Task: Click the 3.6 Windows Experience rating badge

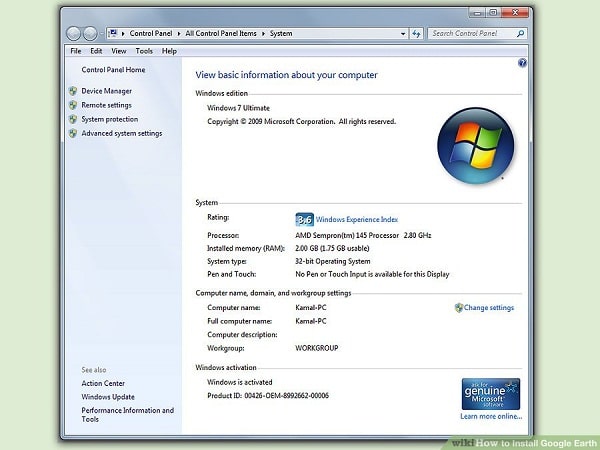Action: pyautogui.click(x=305, y=220)
